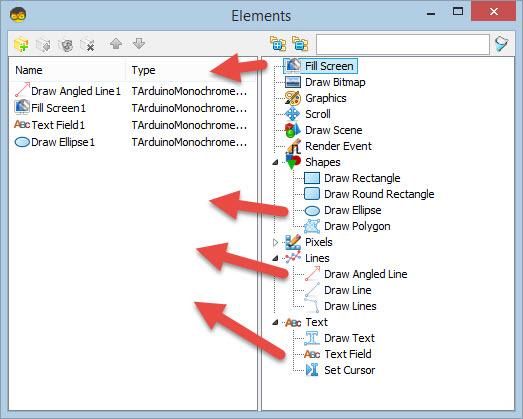Expand the Pixels tree group
Image resolution: width=523 pixels, height=419 pixels.
(275, 242)
